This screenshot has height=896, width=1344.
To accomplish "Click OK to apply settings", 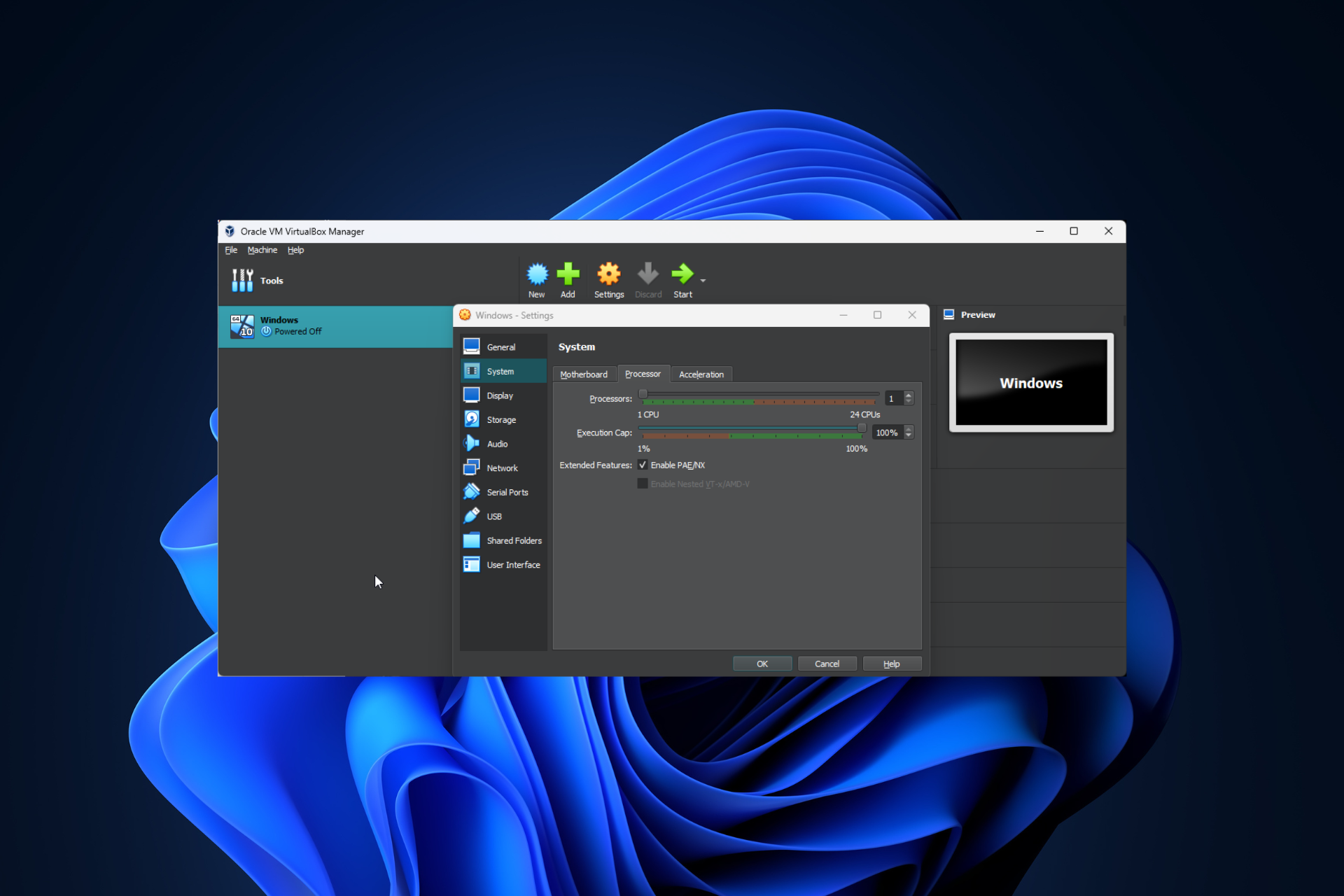I will click(x=762, y=664).
